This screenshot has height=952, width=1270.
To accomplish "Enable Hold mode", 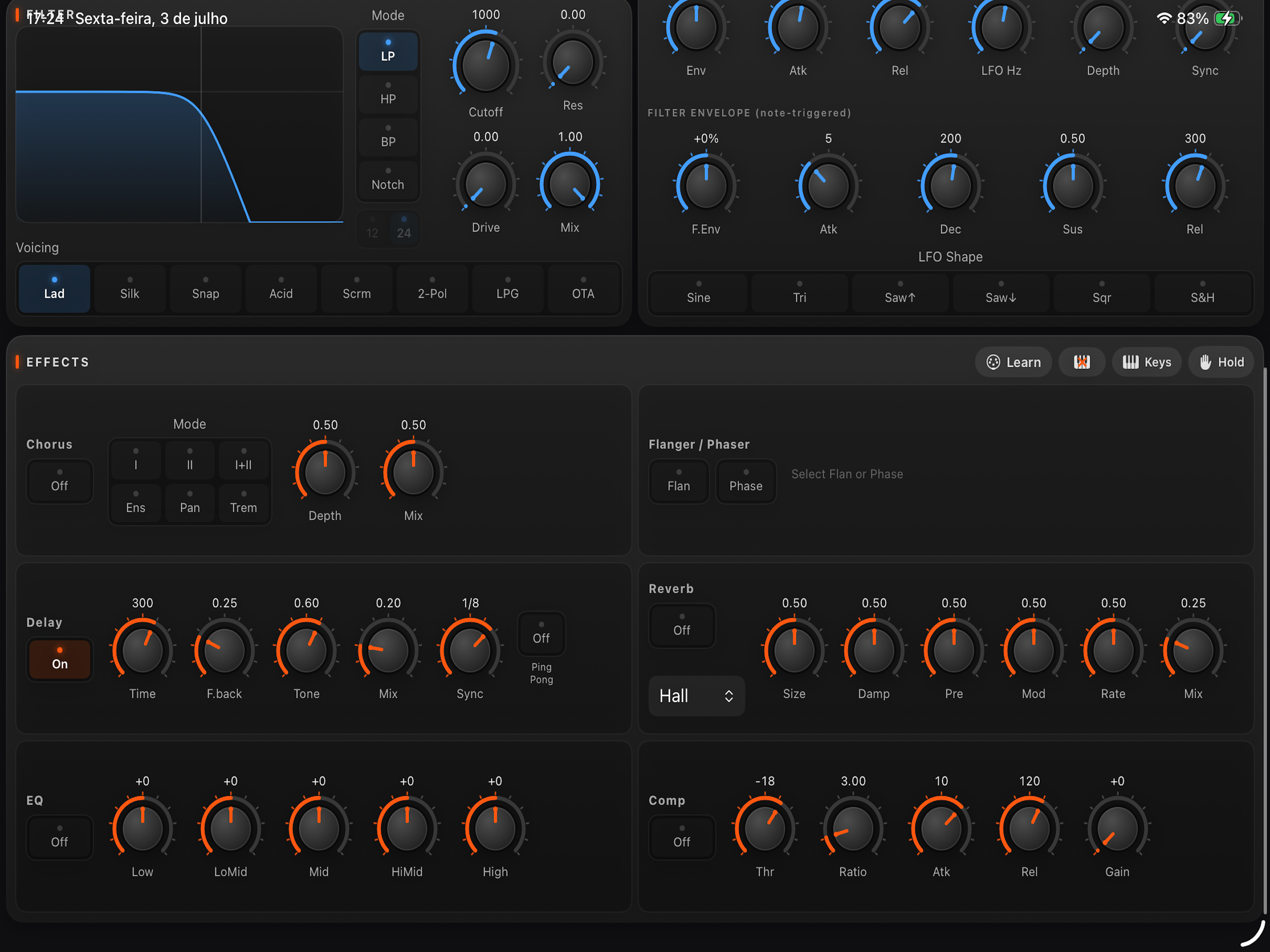I will click(x=1221, y=362).
